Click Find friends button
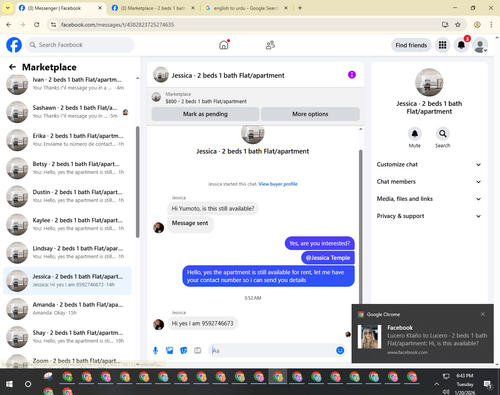This screenshot has height=395, width=500. (x=411, y=45)
